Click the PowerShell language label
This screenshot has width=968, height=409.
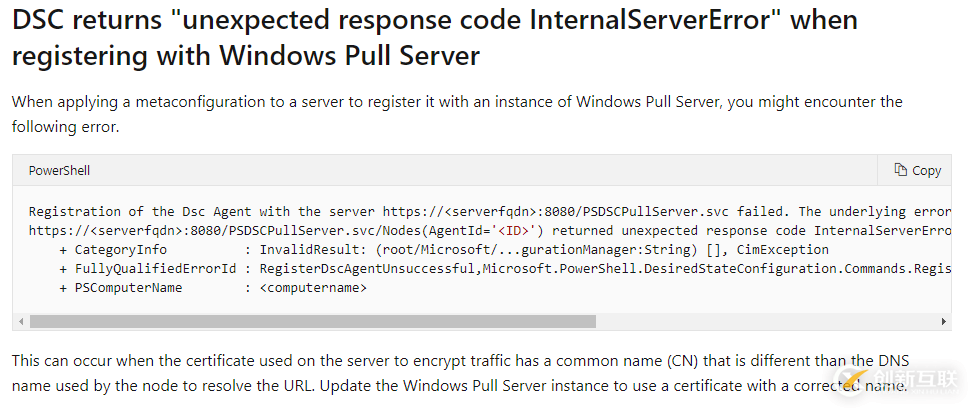[x=59, y=170]
